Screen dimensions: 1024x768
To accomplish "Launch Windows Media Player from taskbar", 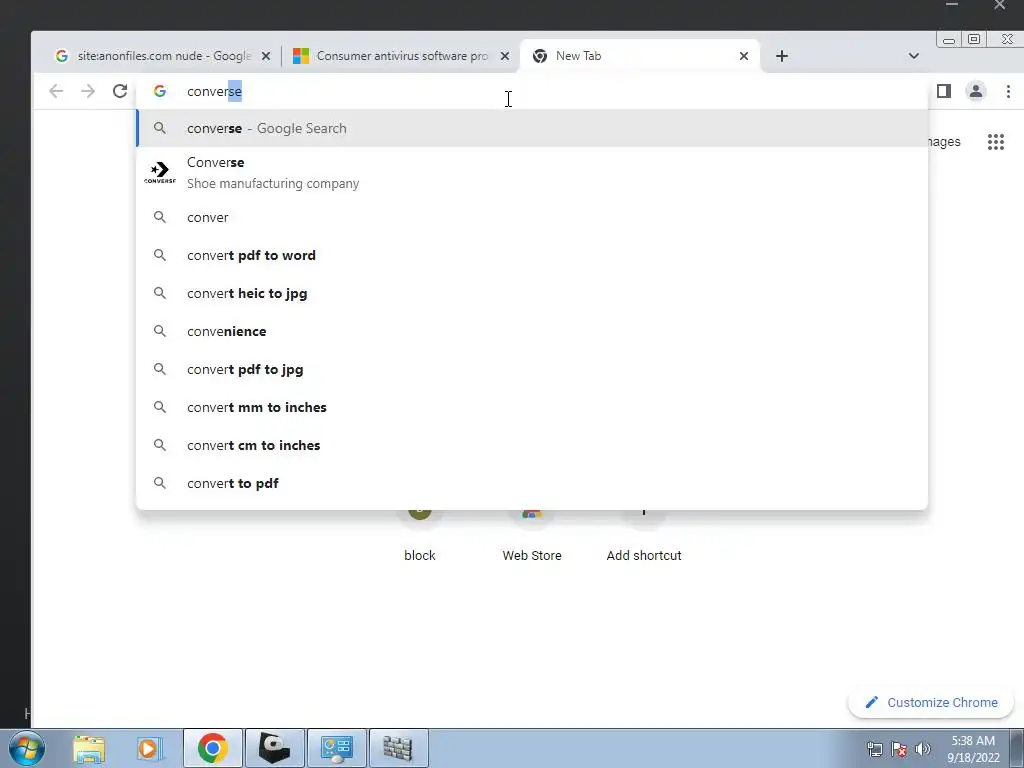I will click(x=149, y=748).
